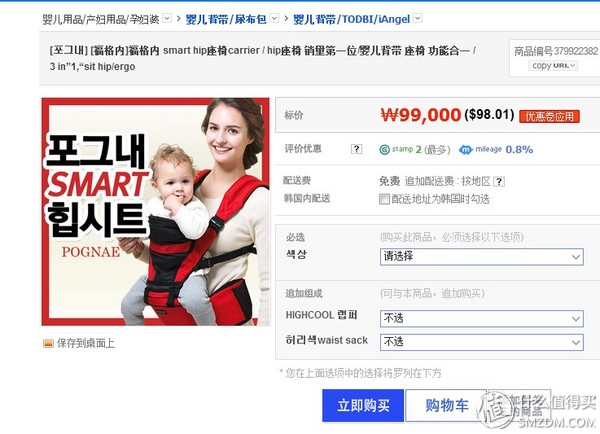Viewport: 600px width, 434px height.
Task: Click the Pognae hip seat product image
Action: (x=155, y=212)
